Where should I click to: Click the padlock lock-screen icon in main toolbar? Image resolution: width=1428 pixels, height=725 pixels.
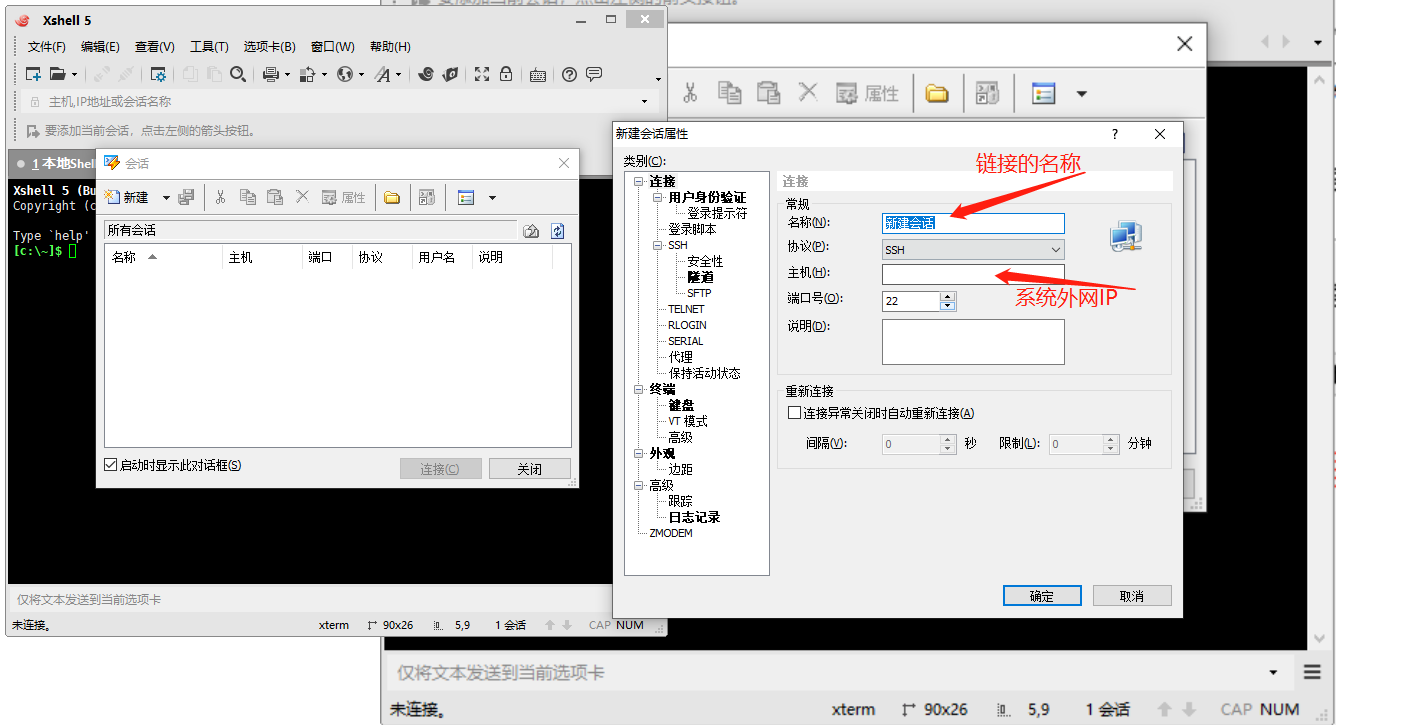click(x=506, y=74)
